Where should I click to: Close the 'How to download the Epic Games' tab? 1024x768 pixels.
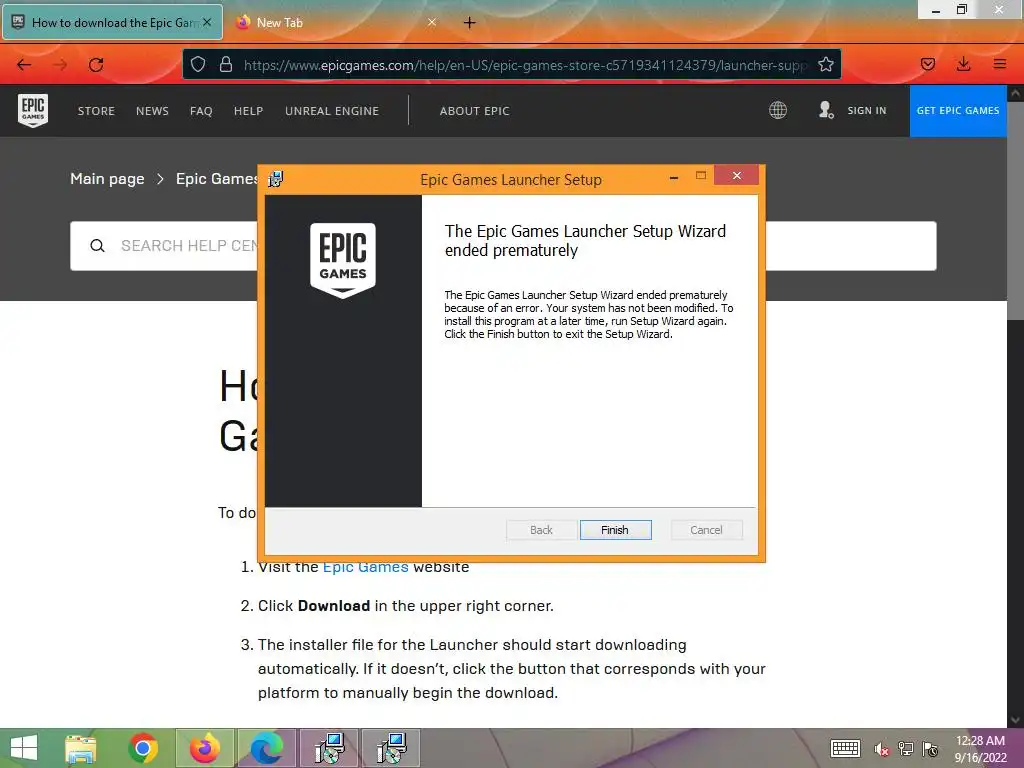tap(207, 22)
